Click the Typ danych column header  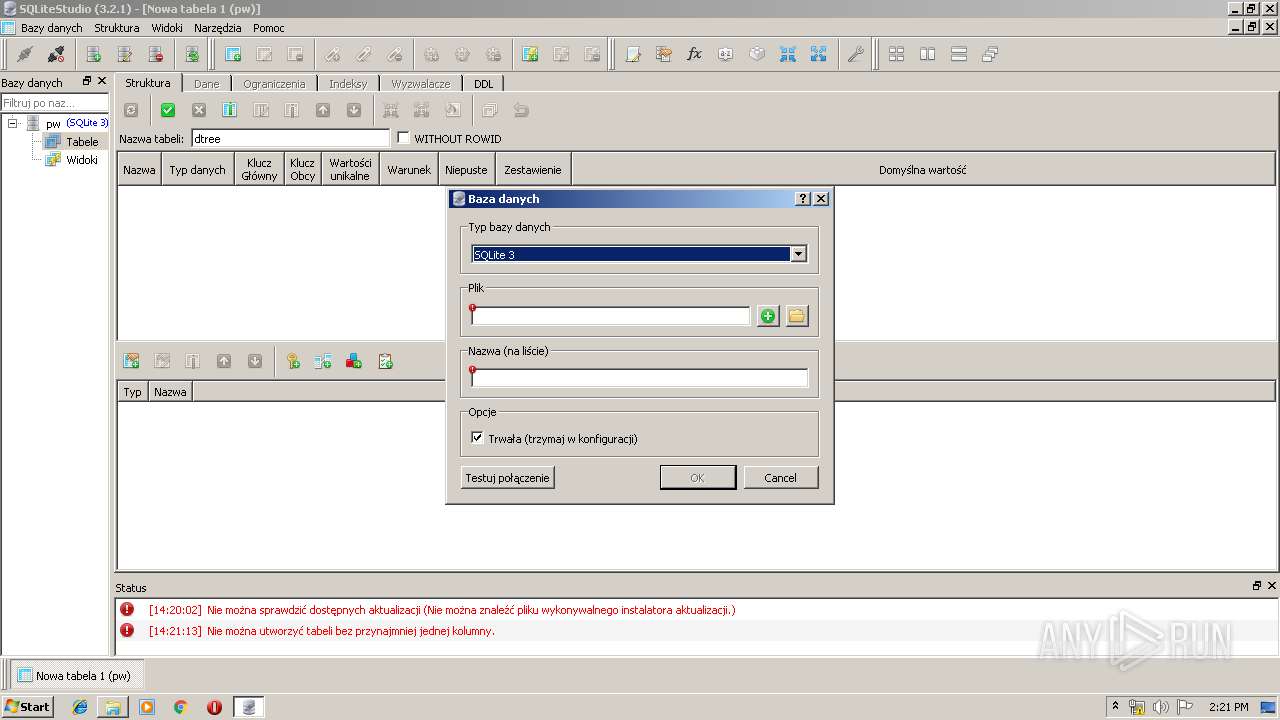coord(198,170)
